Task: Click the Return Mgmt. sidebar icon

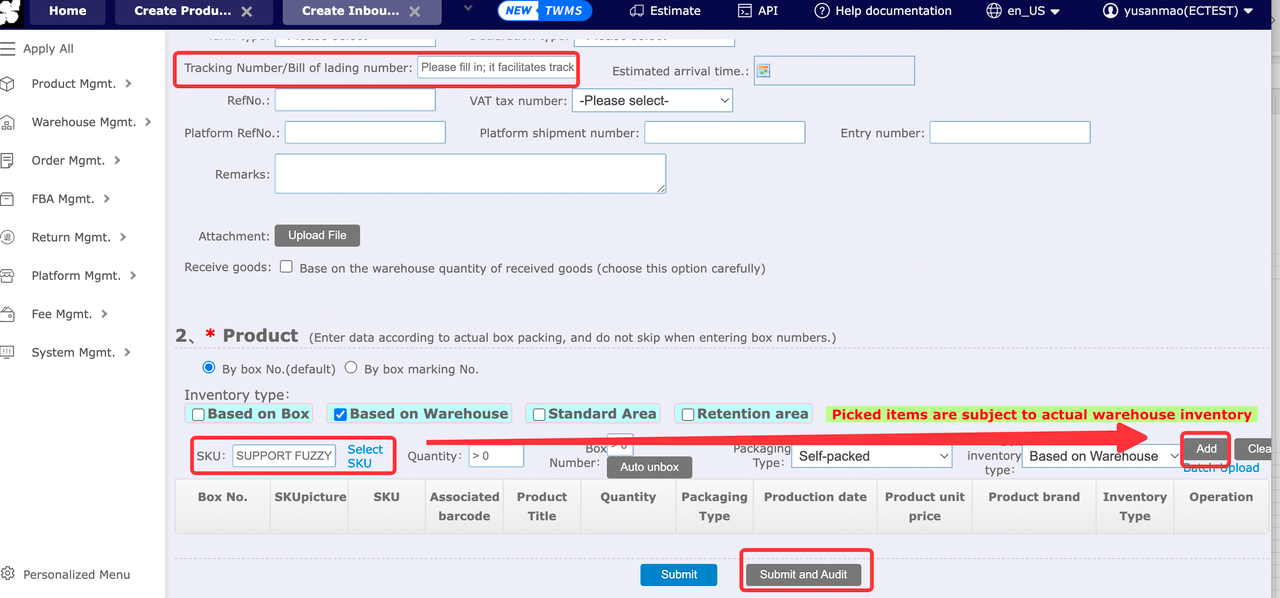Action: (x=8, y=238)
